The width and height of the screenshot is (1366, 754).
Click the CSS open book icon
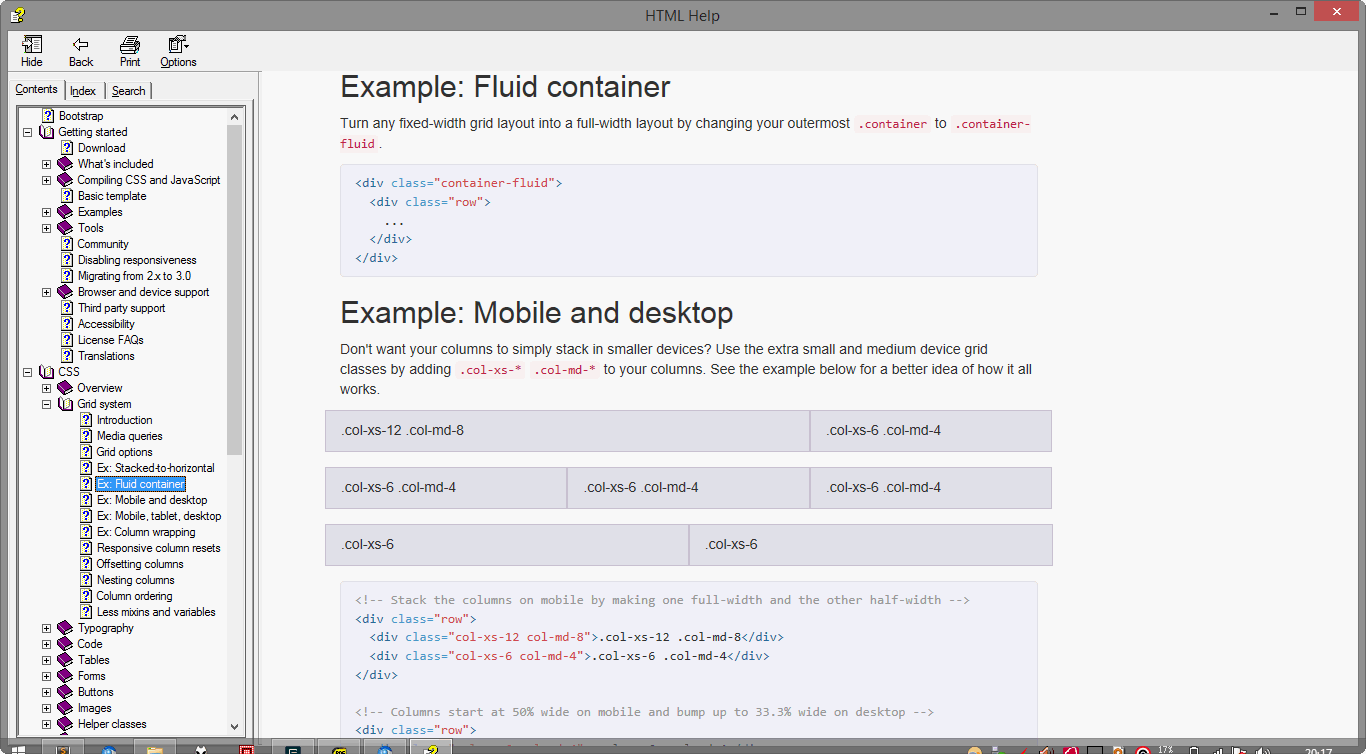[46, 372]
